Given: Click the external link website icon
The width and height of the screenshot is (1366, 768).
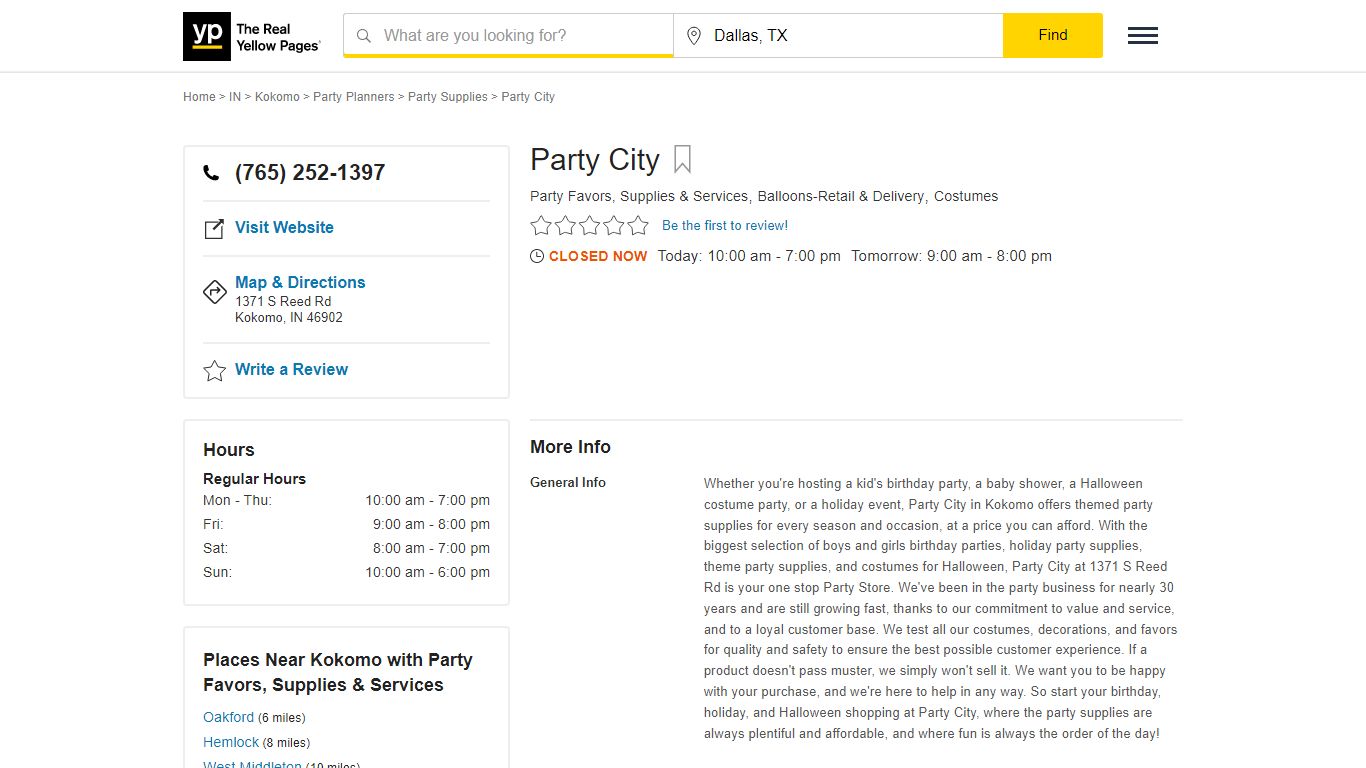Looking at the screenshot, I should click(x=214, y=229).
